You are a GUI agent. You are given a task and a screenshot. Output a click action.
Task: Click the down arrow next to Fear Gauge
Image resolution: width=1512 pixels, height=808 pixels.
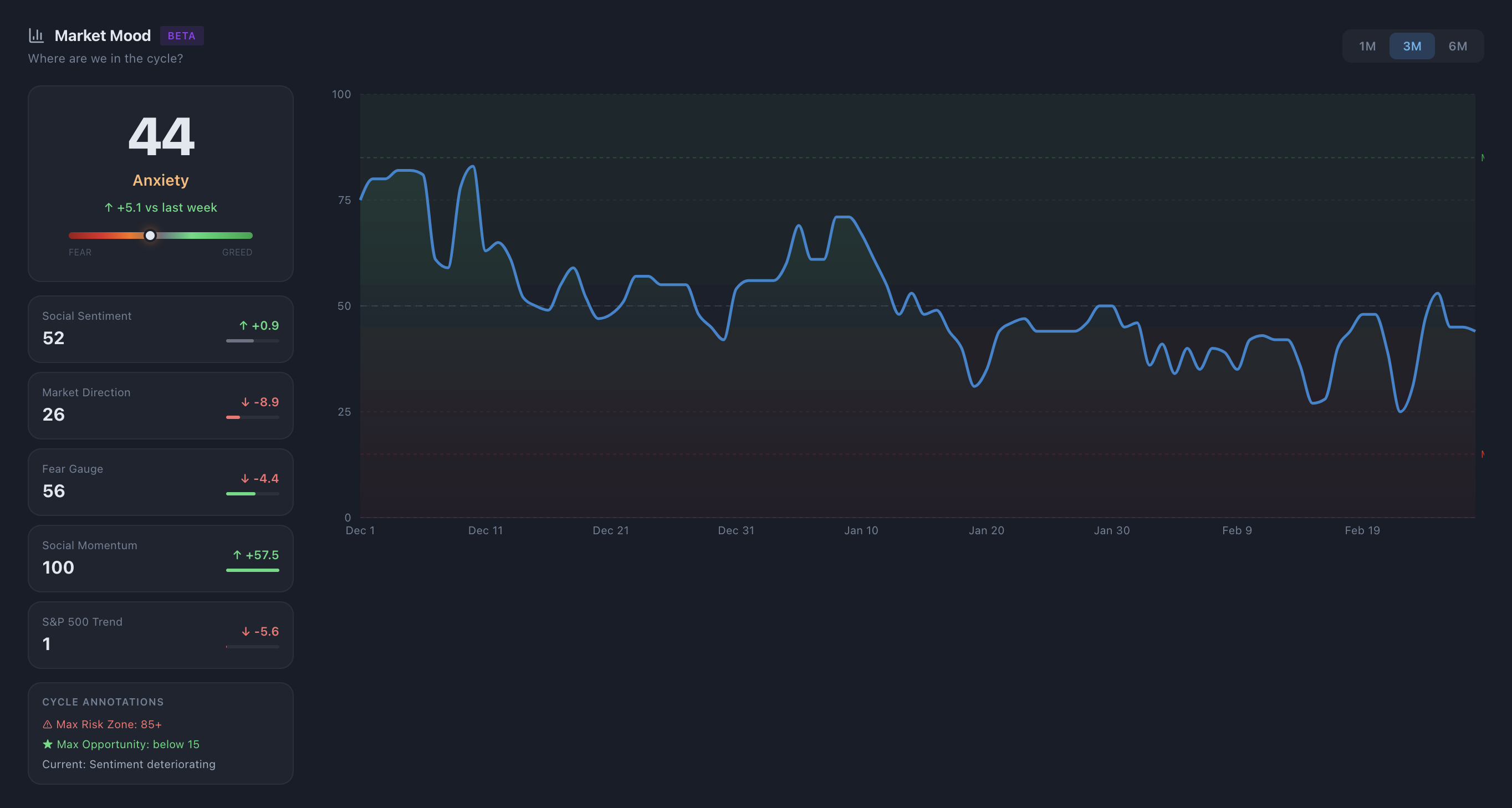[x=245, y=479]
